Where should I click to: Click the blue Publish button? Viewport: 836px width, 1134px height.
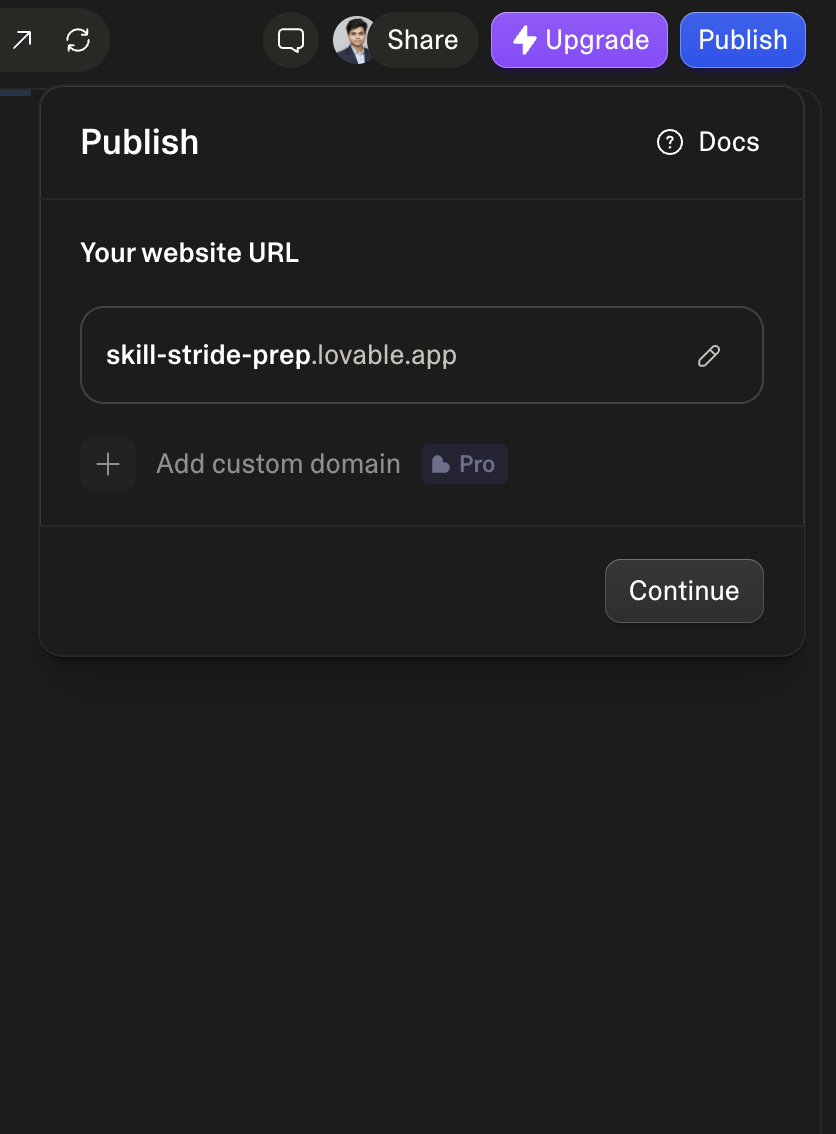click(x=743, y=40)
